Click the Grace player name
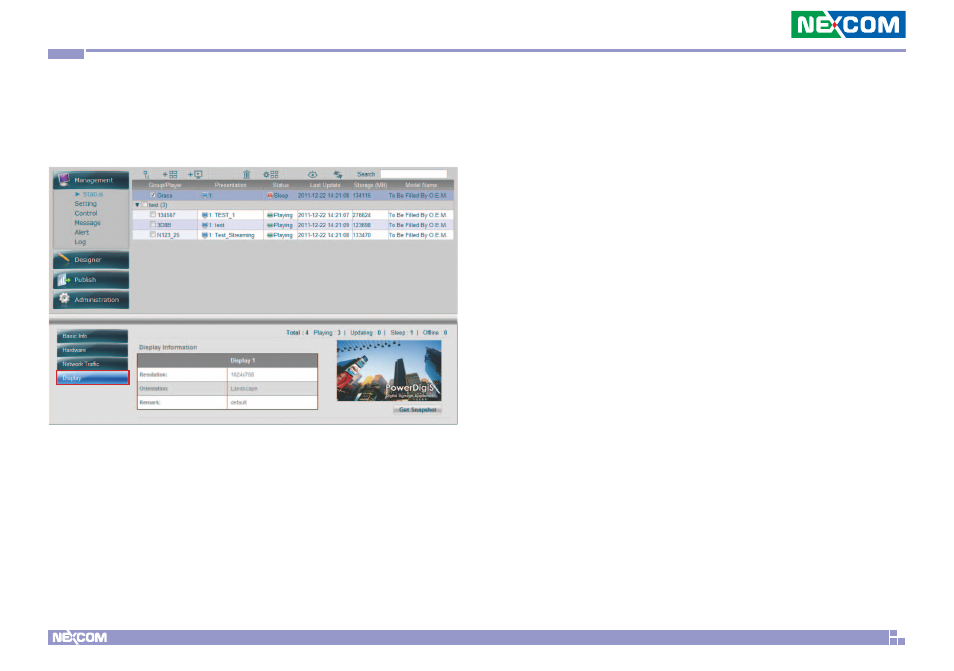Viewport: 954px width, 671px height. [165, 196]
